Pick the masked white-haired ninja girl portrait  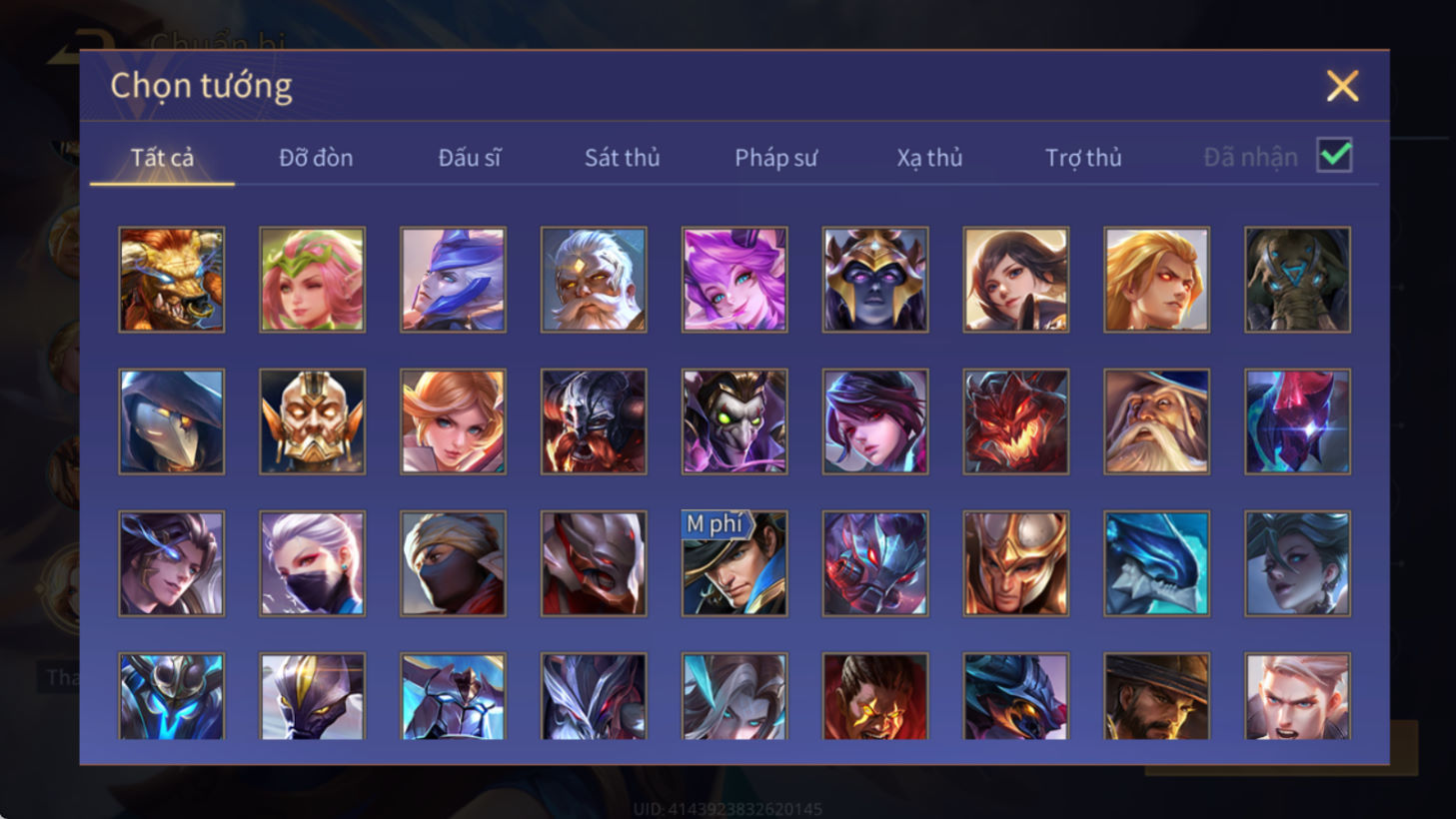click(x=313, y=563)
